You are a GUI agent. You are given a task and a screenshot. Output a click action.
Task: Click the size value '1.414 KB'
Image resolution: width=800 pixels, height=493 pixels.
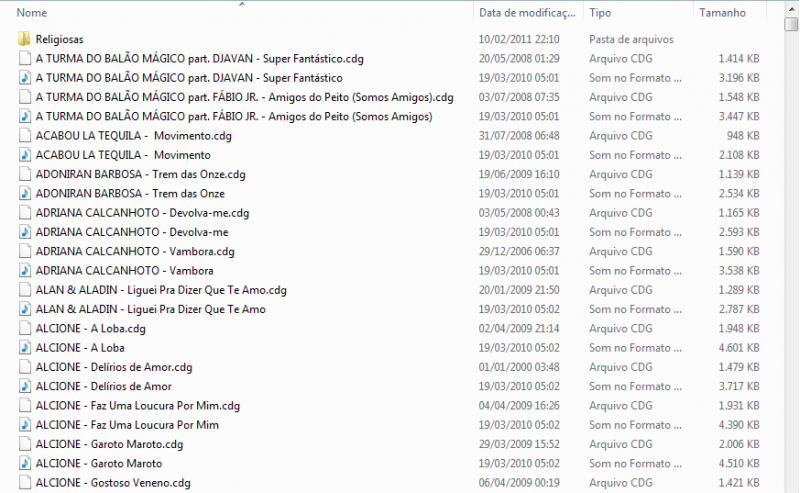point(739,59)
